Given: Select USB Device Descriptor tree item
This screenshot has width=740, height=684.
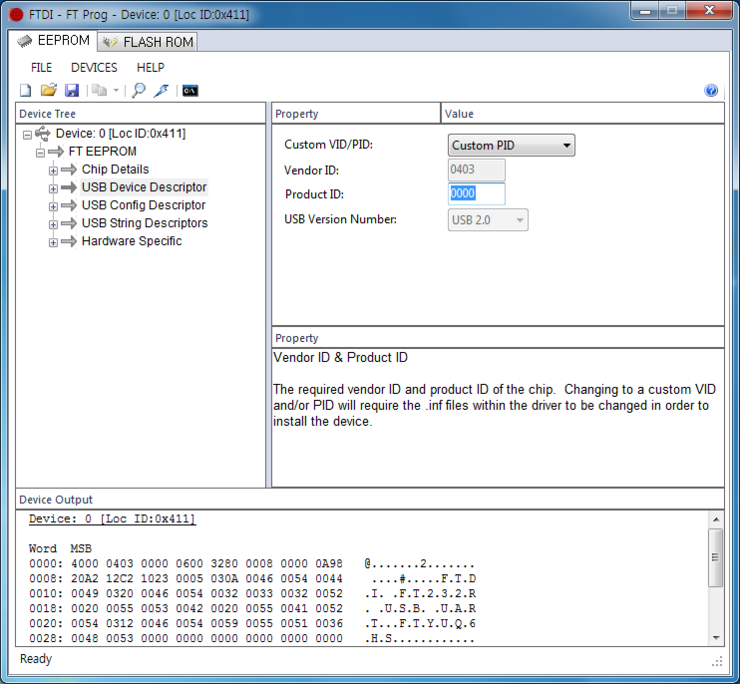Looking at the screenshot, I should coord(144,187).
